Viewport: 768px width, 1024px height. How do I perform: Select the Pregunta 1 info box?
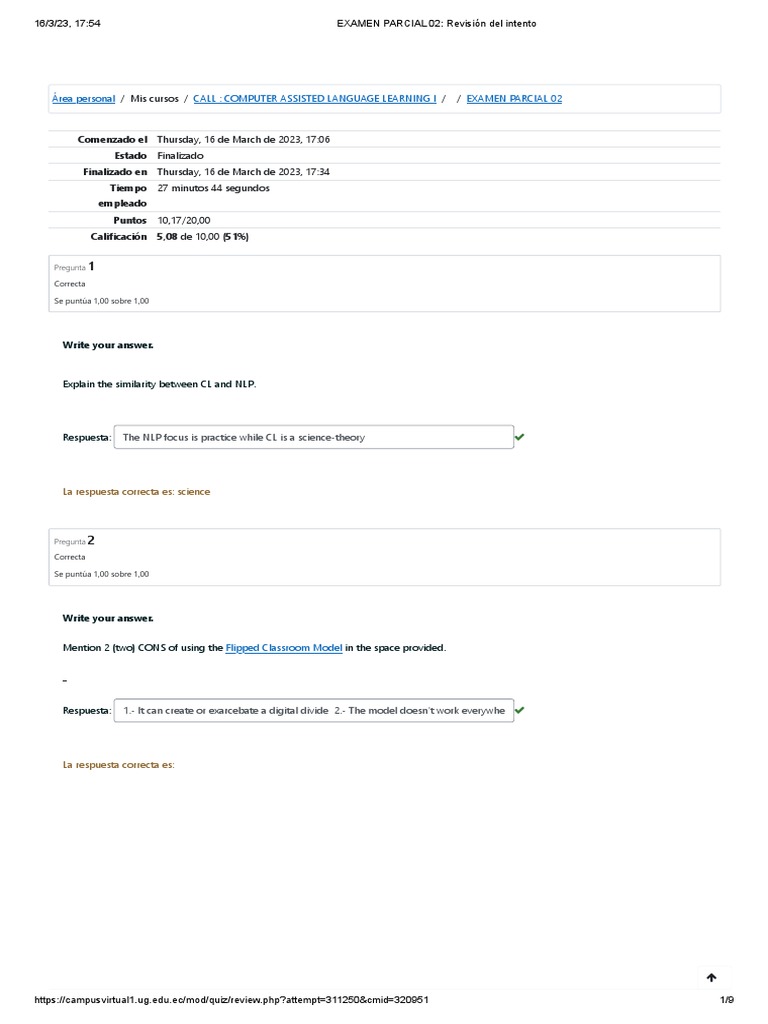(x=384, y=283)
